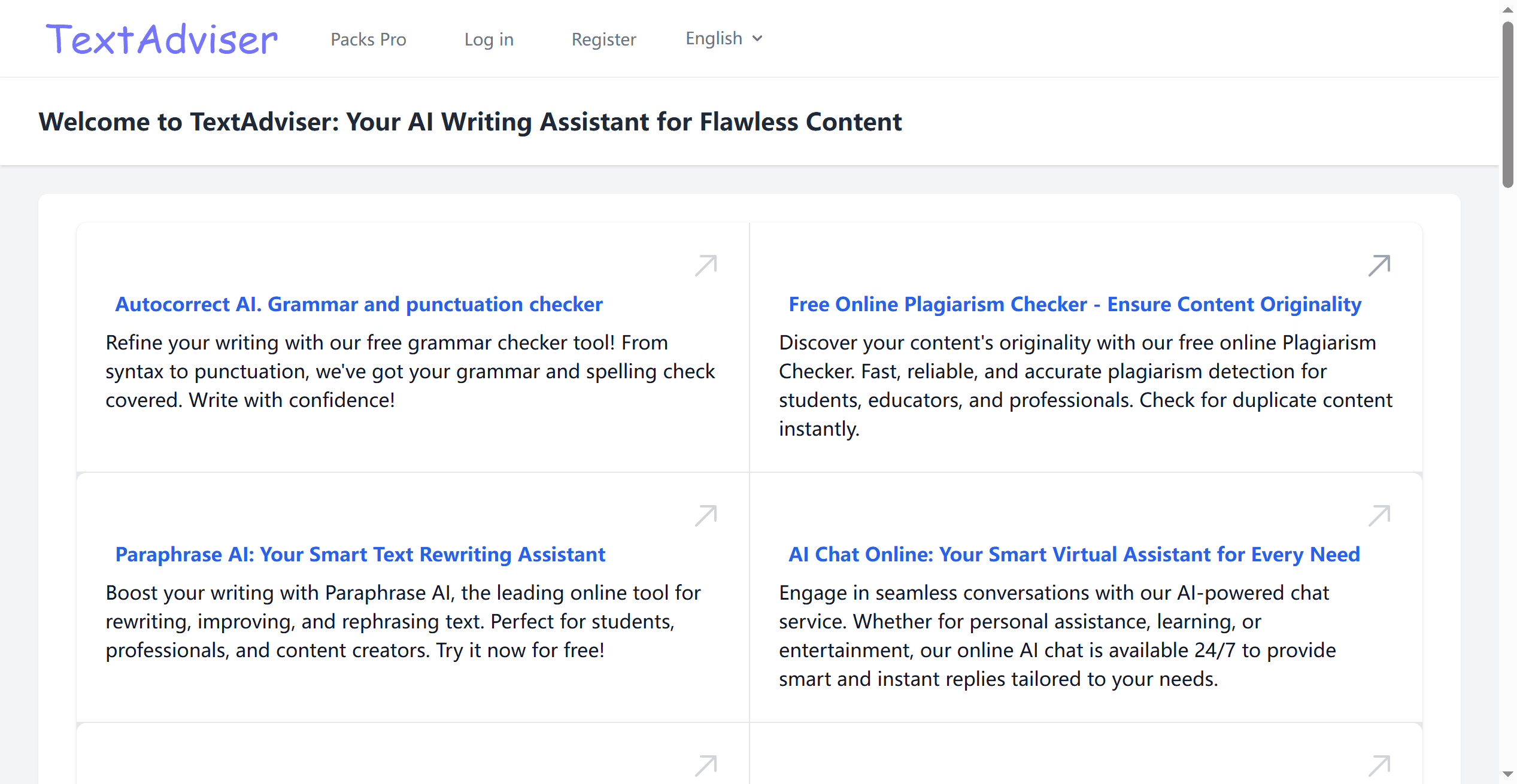Open AI Chat Online virtual assistant link

point(1074,555)
